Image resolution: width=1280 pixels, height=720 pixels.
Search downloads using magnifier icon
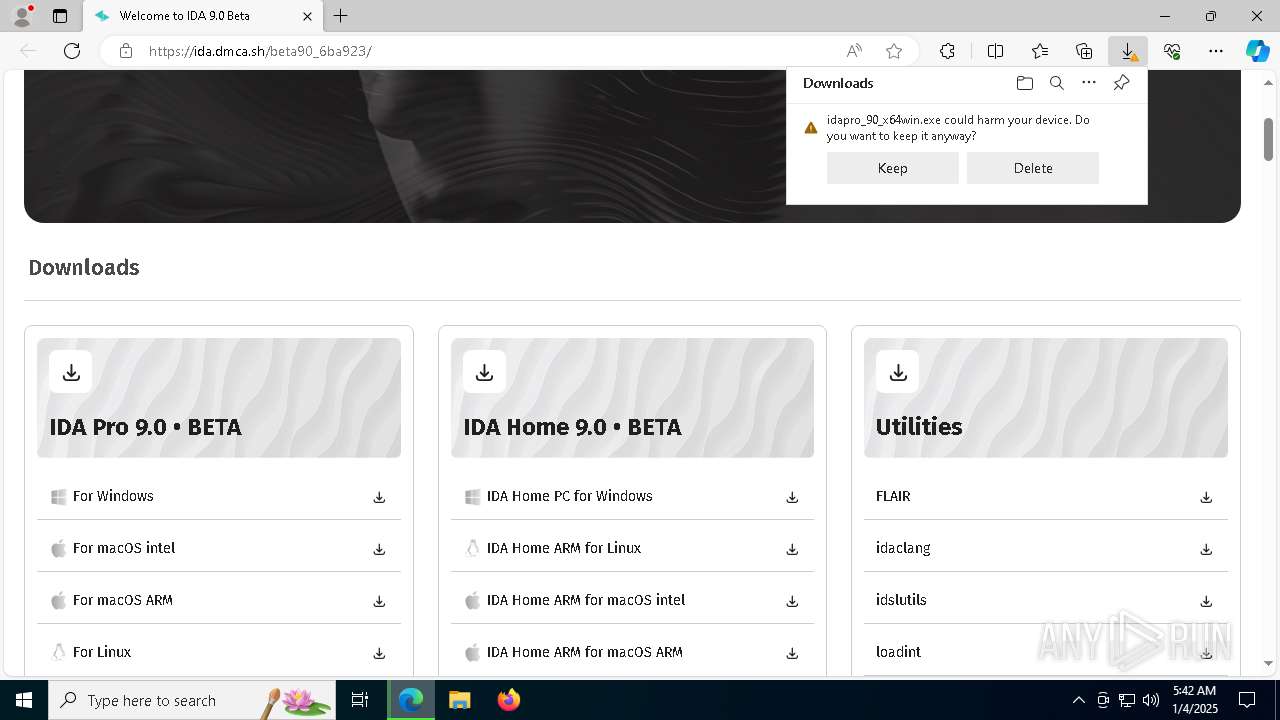1057,83
